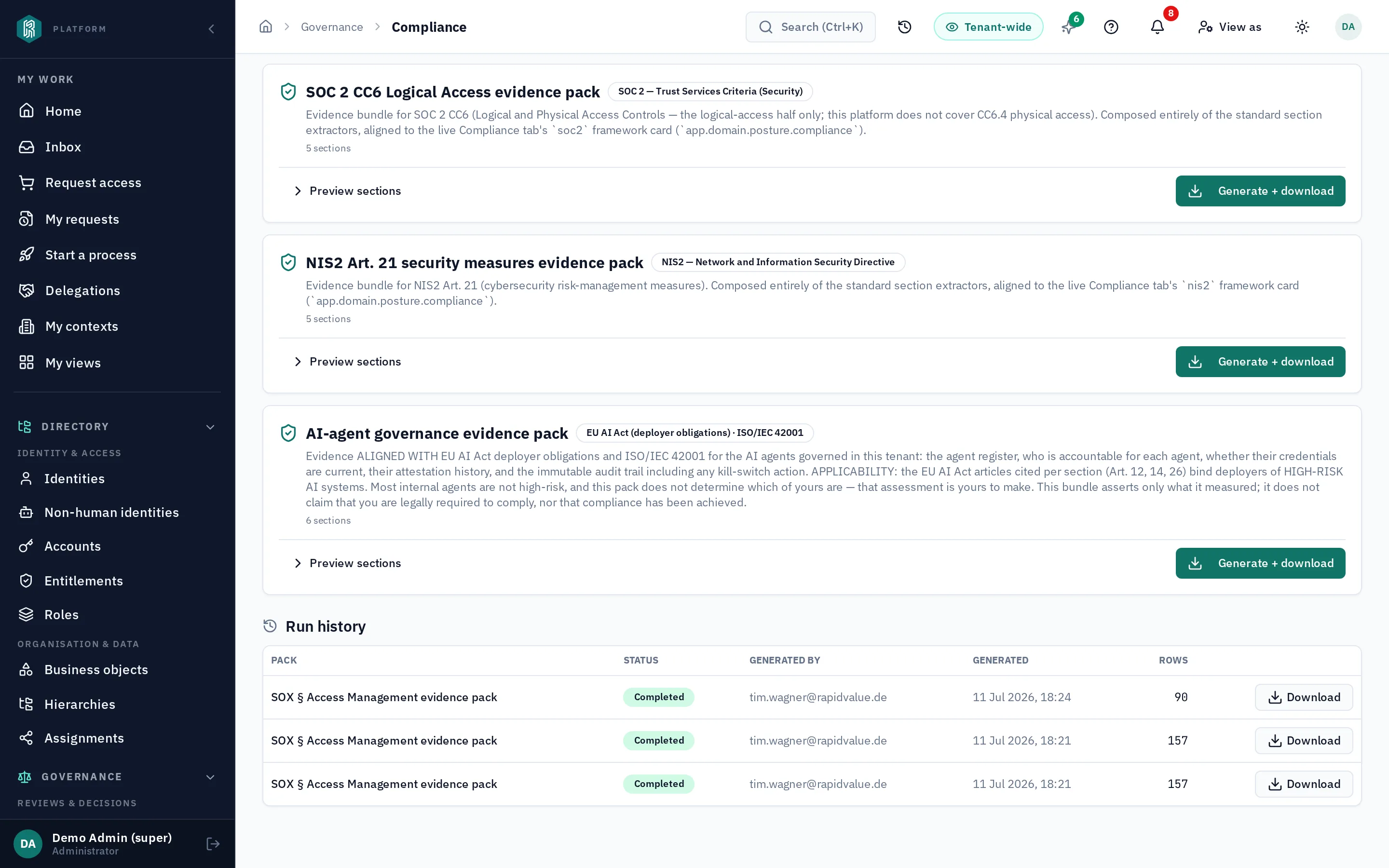Click the Generated column header
The height and width of the screenshot is (868, 1389).
[x=1000, y=660]
